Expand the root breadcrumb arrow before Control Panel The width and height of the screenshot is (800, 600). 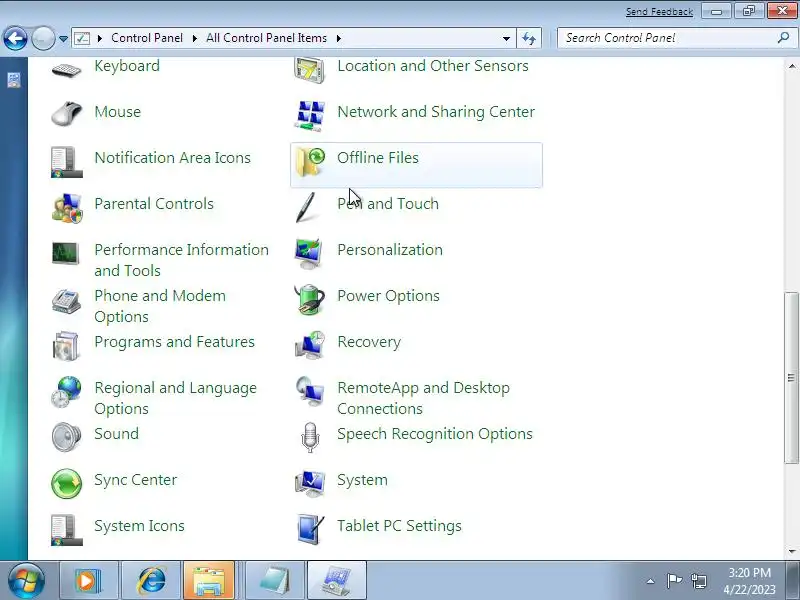pyautogui.click(x=99, y=38)
